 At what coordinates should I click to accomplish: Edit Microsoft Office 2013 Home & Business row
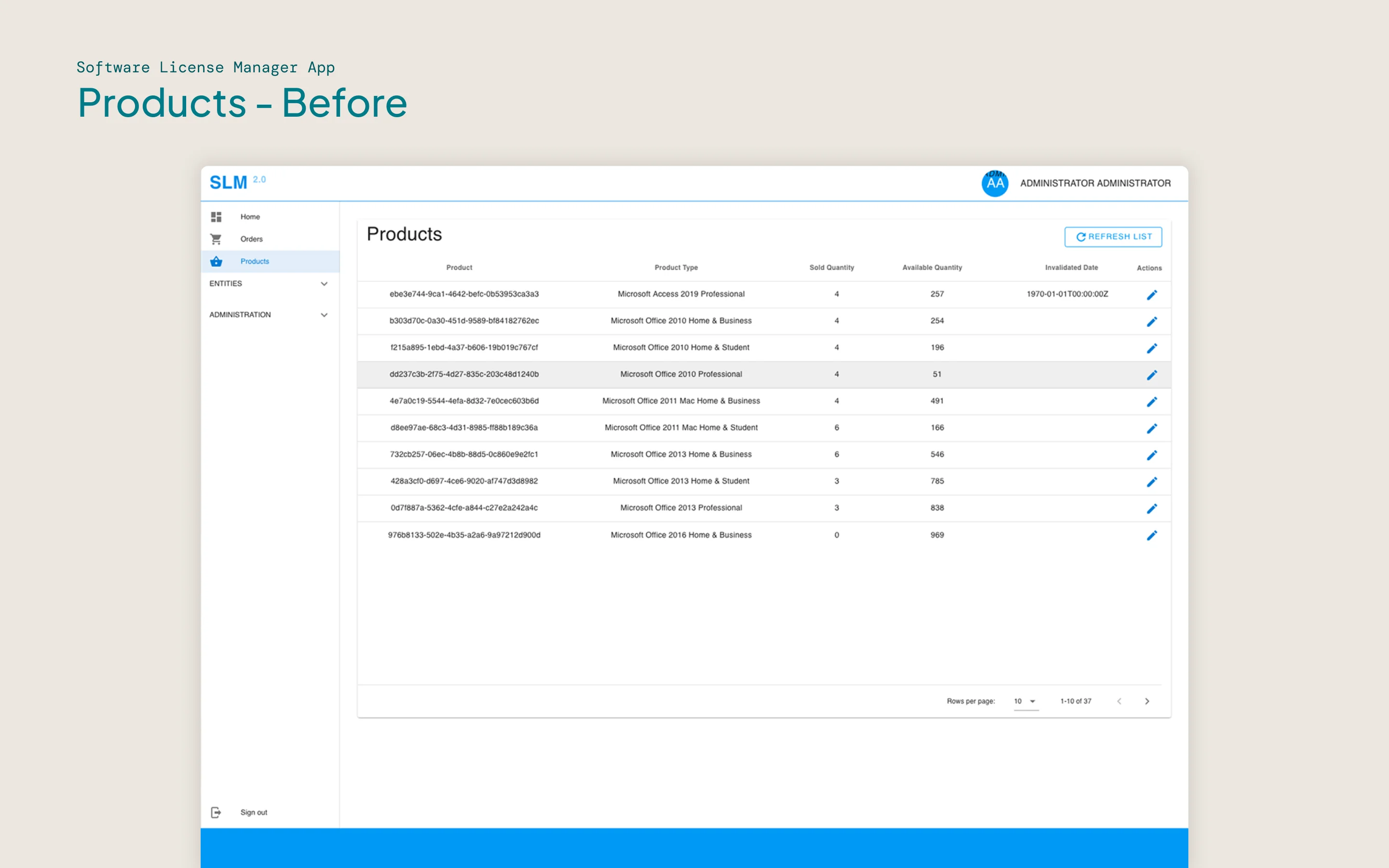coord(1151,455)
